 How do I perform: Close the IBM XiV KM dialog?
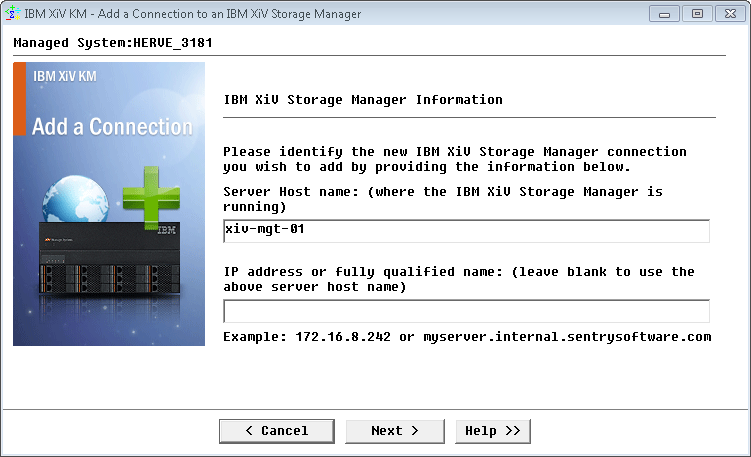click(730, 14)
